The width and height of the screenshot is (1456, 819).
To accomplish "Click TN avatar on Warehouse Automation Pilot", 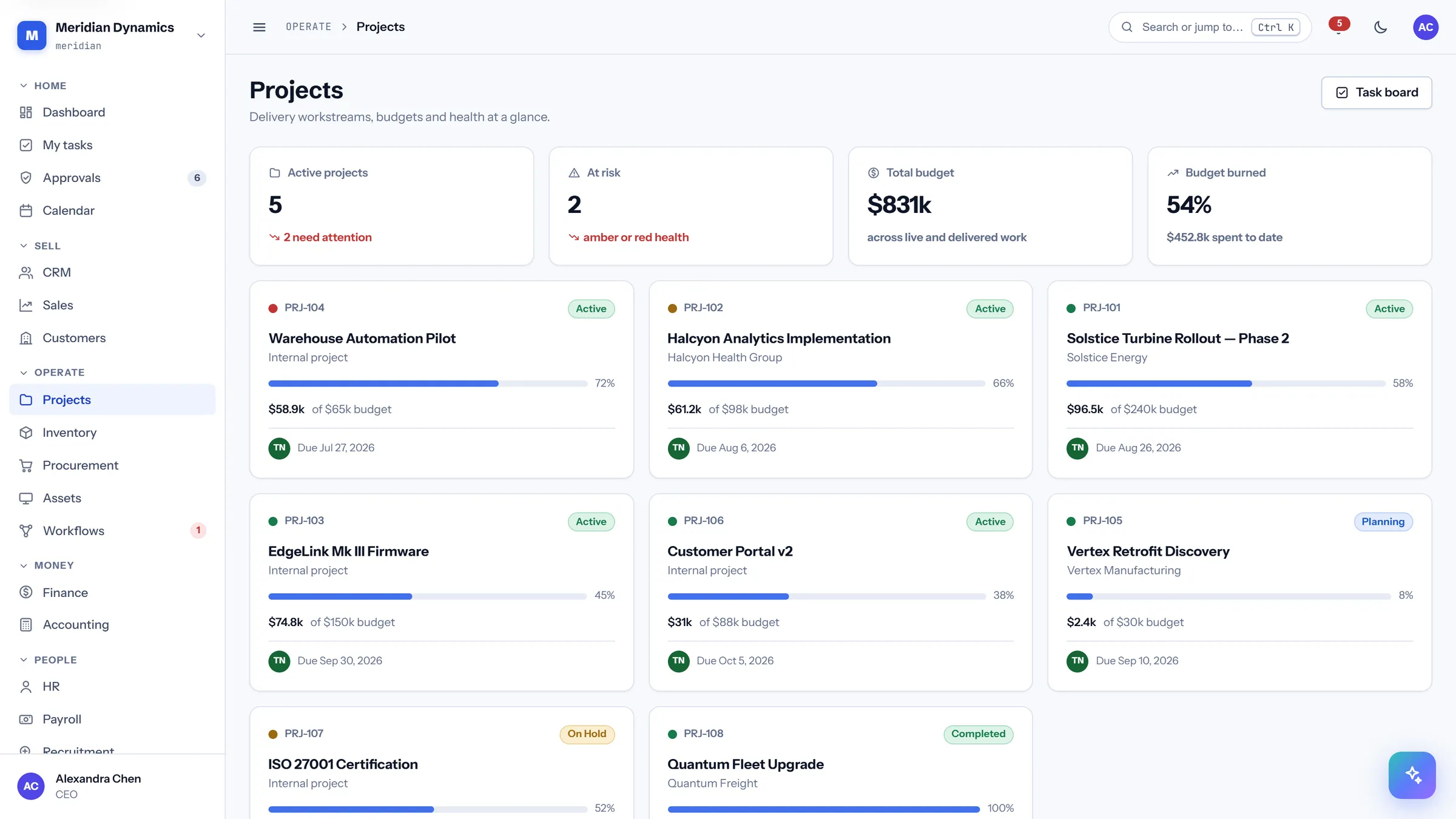I will pyautogui.click(x=279, y=448).
